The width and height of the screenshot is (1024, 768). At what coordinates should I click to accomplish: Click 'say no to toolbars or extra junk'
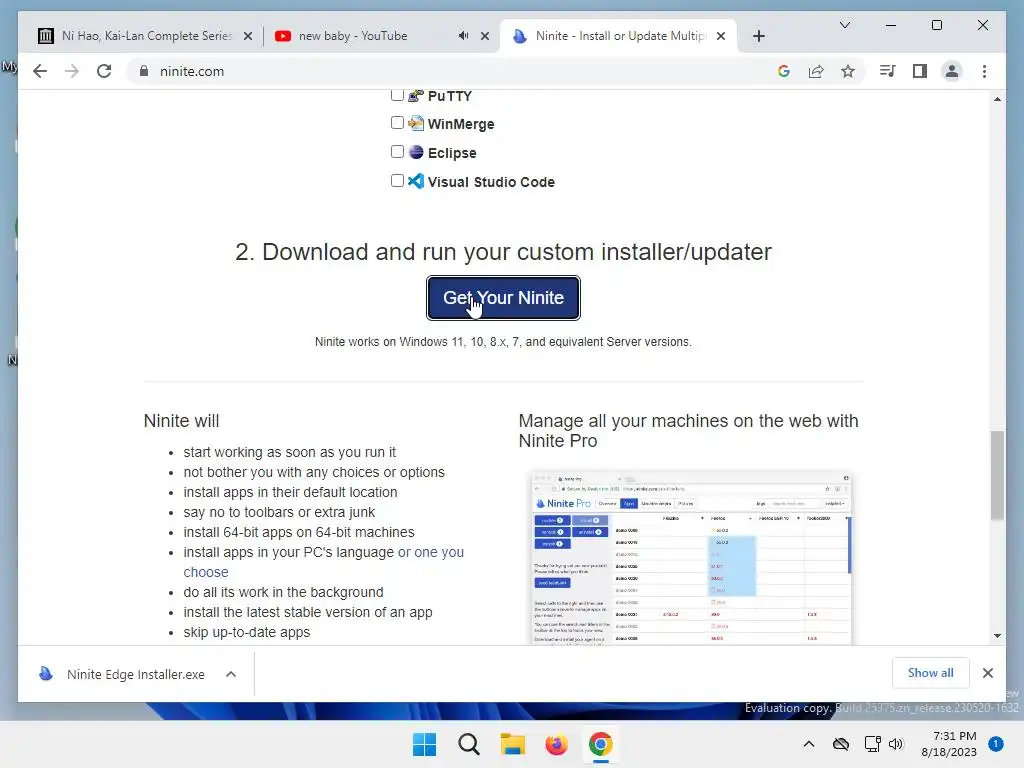tap(279, 512)
